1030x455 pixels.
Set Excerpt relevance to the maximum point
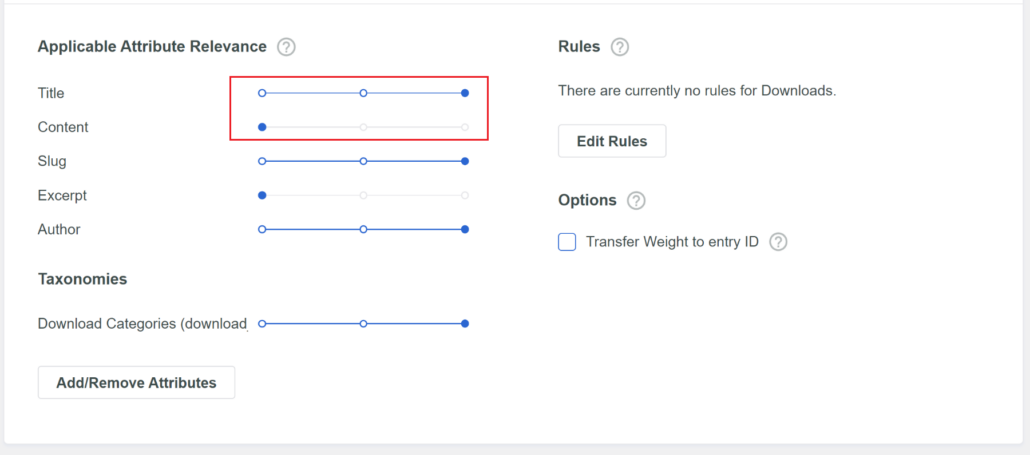[465, 196]
